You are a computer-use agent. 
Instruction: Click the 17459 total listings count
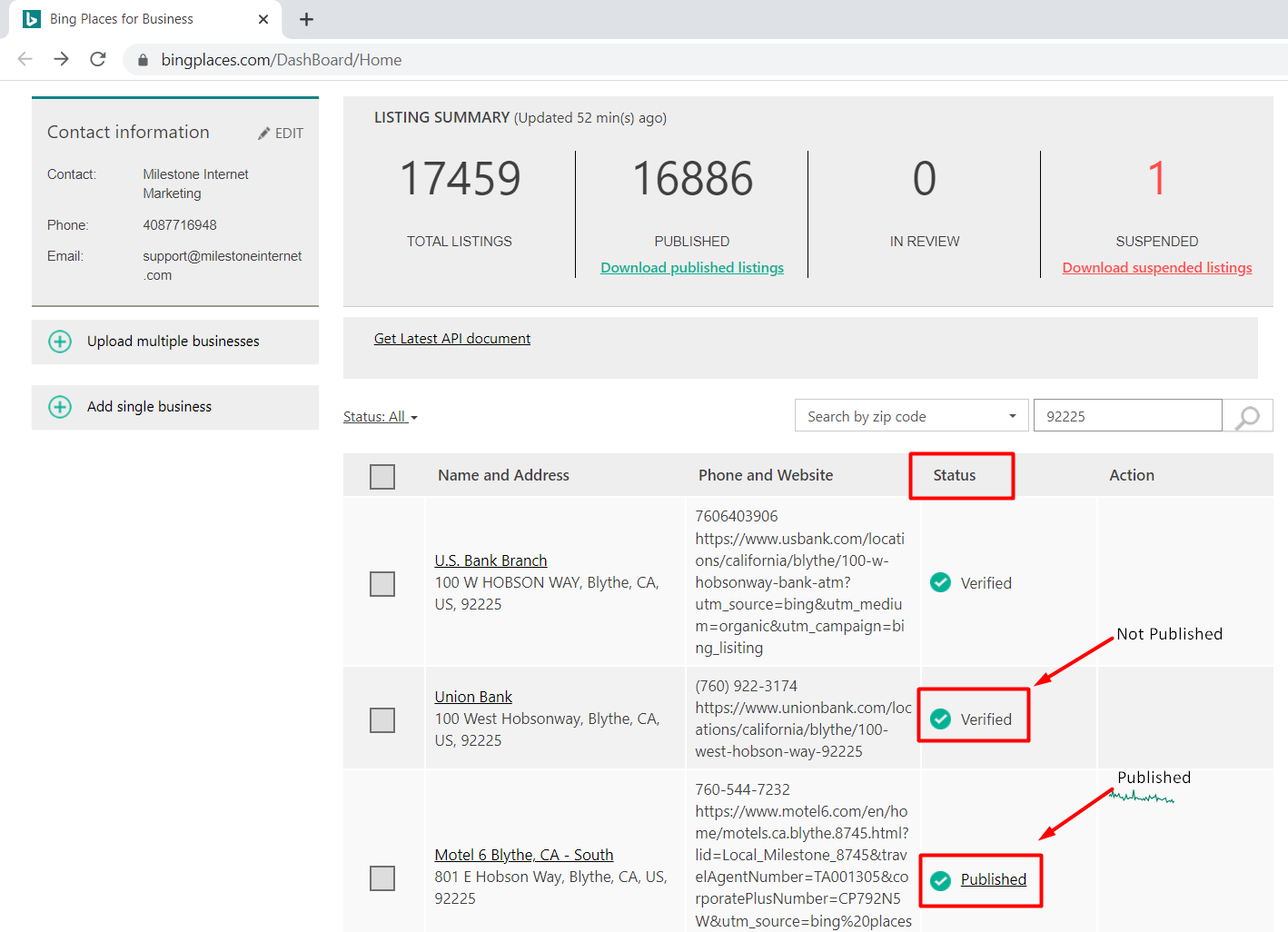[x=460, y=179]
